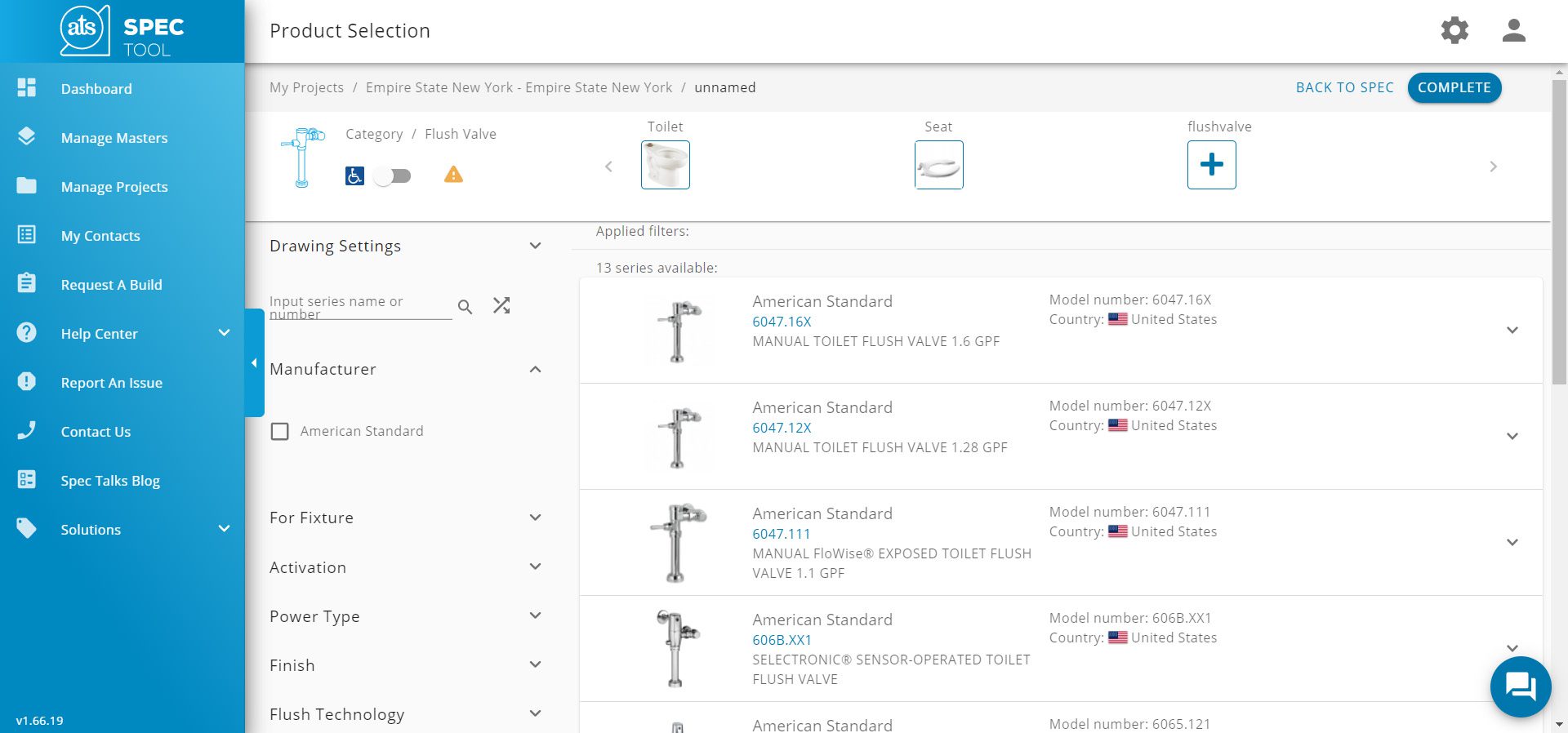Open settings gear in top bar
This screenshot has width=1568, height=733.
click(1454, 31)
